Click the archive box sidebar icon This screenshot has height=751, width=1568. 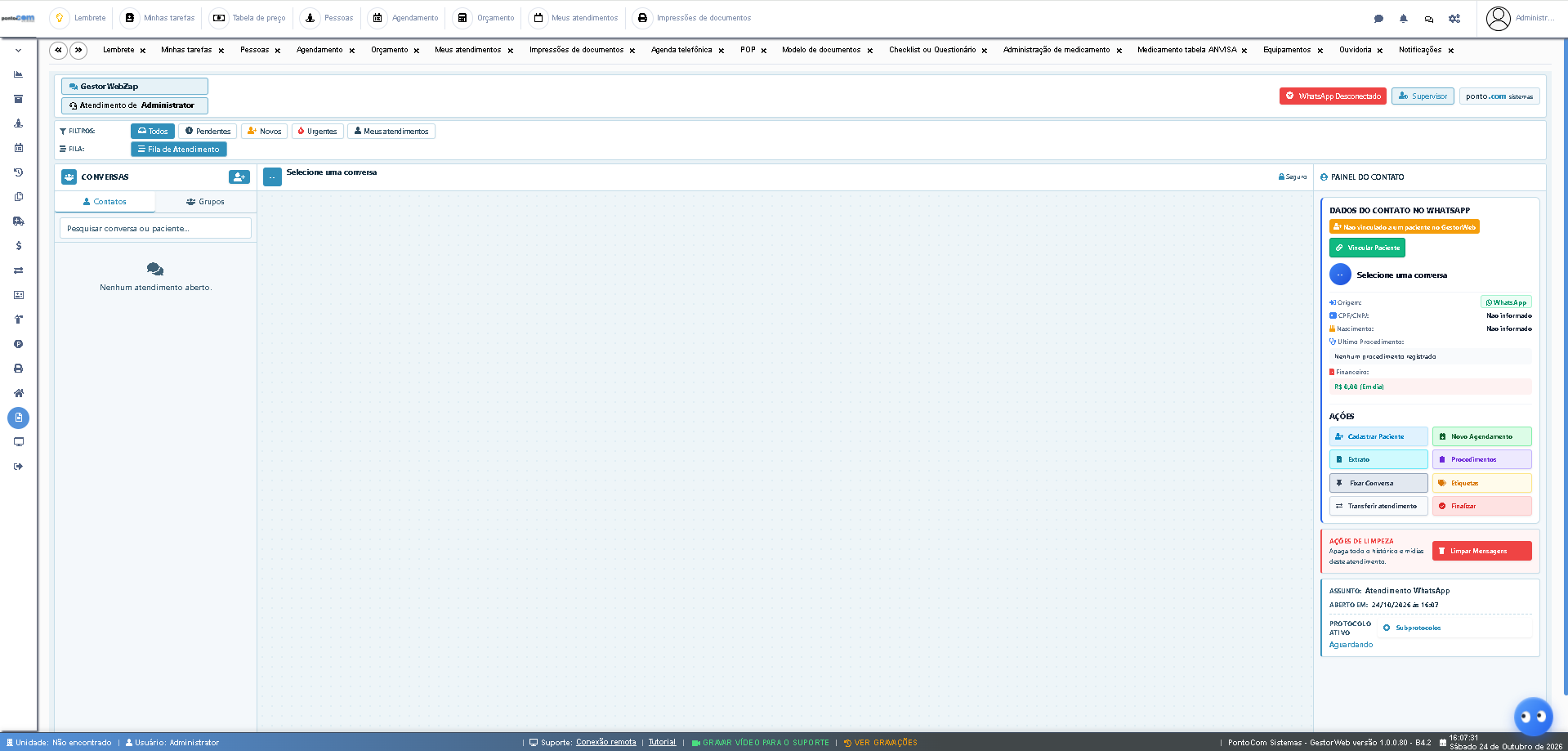tap(18, 99)
